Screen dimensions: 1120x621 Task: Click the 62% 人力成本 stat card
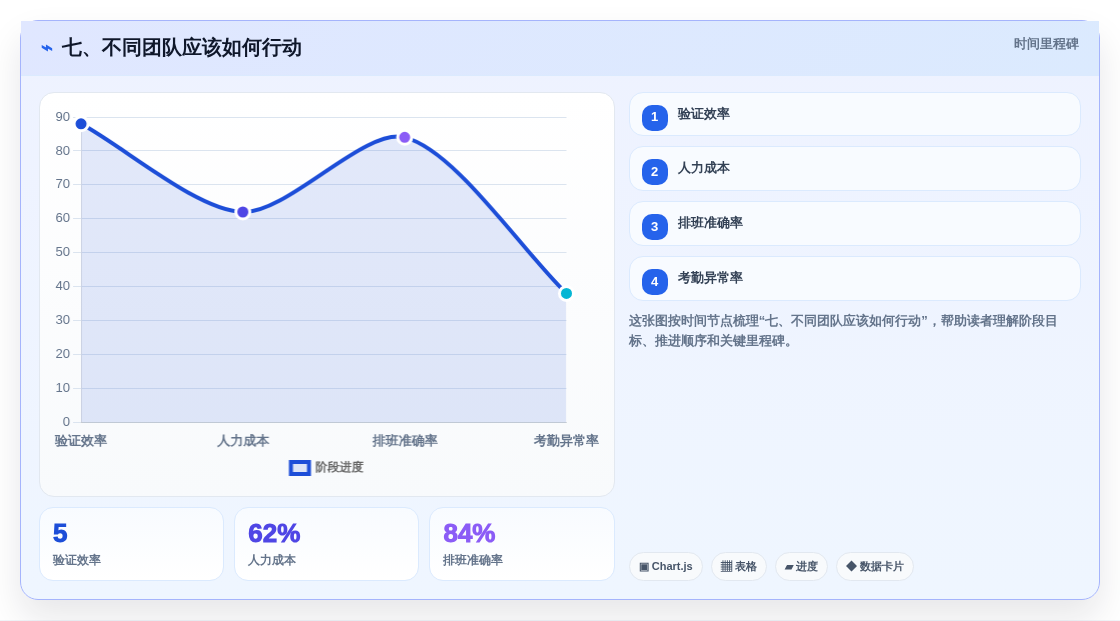[x=326, y=544]
